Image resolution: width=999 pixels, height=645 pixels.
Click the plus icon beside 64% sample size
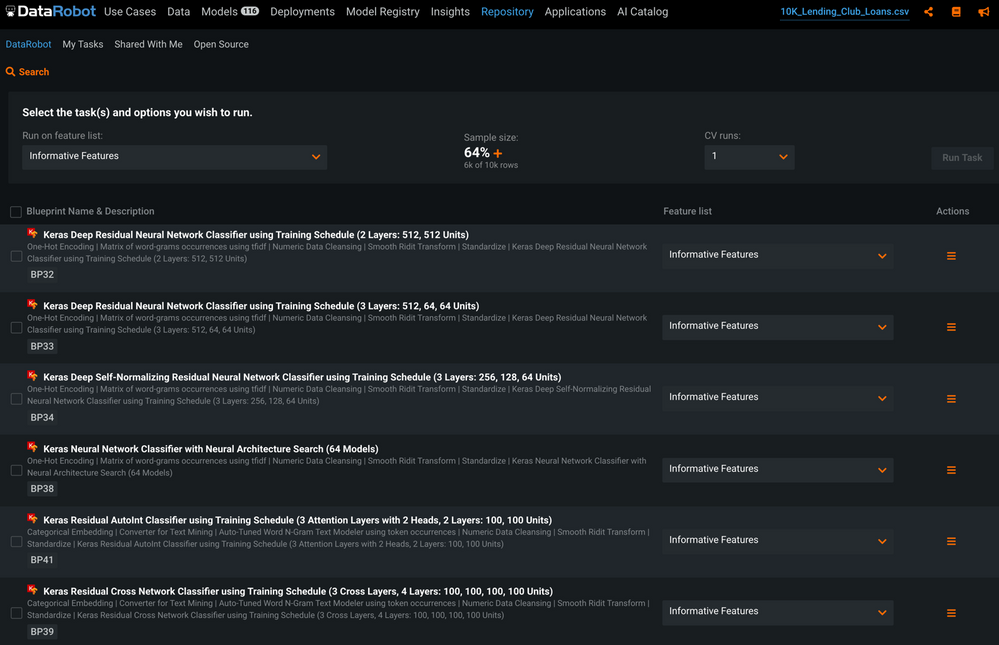pyautogui.click(x=498, y=153)
